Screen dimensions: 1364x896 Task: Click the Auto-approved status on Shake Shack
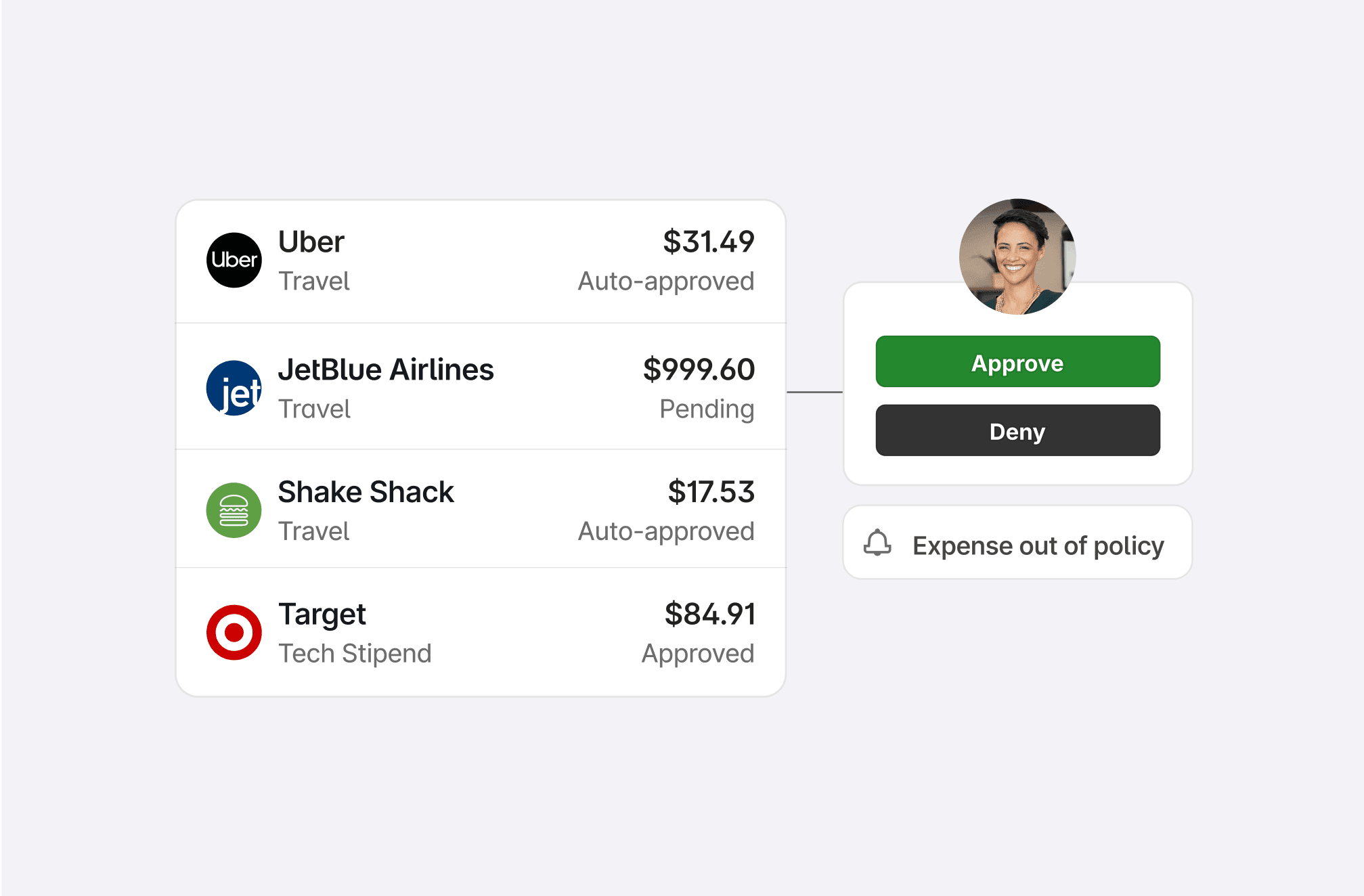(x=665, y=531)
